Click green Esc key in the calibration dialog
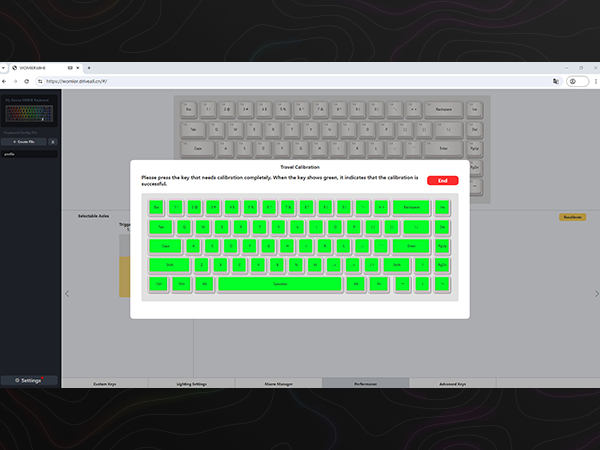The height and width of the screenshot is (450, 600). click(x=157, y=207)
